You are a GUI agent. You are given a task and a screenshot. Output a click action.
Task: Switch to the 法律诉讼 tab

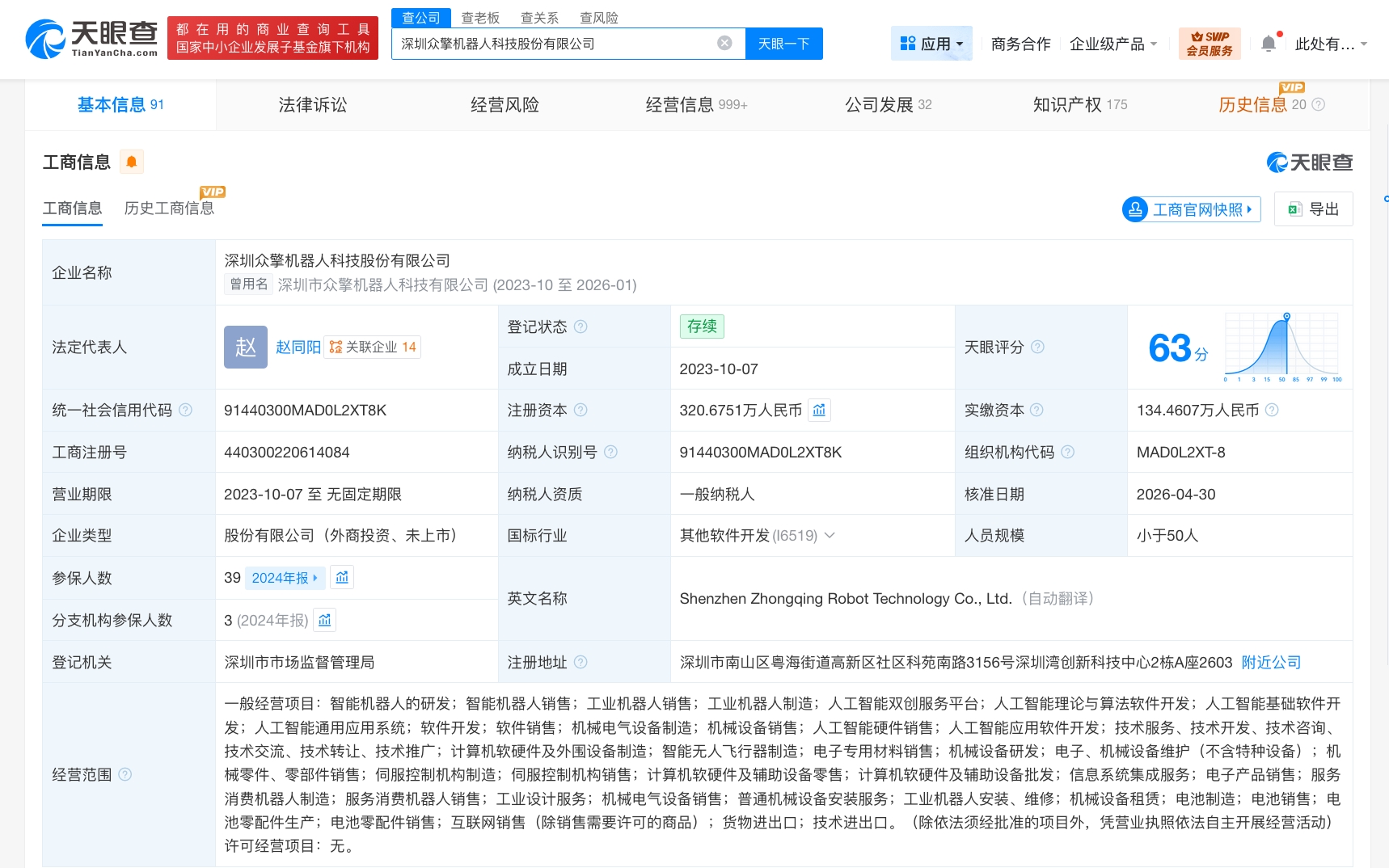point(312,104)
